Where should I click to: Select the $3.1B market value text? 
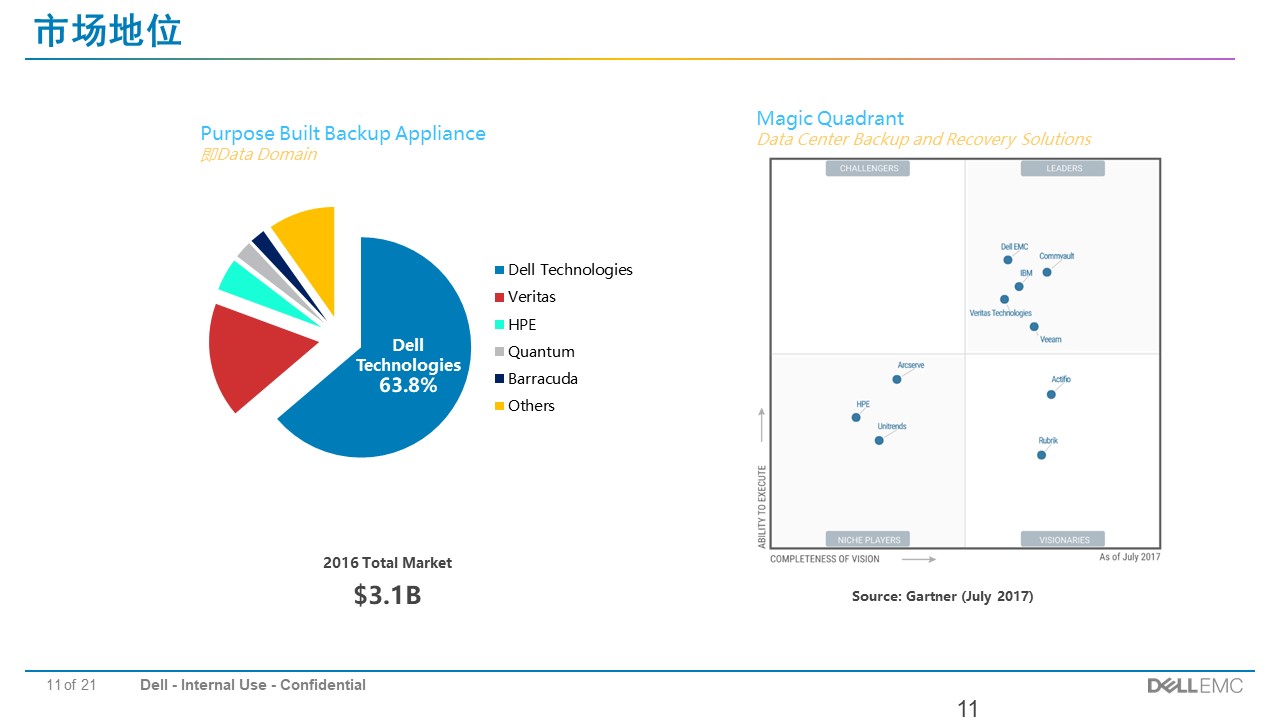pos(387,595)
